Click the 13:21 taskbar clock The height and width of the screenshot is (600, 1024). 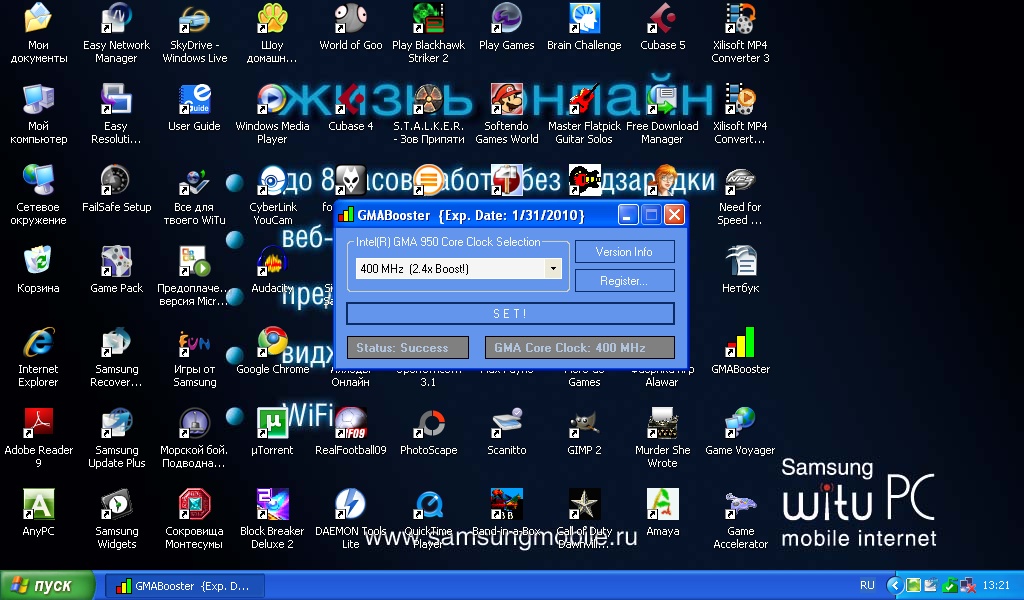[996, 586]
